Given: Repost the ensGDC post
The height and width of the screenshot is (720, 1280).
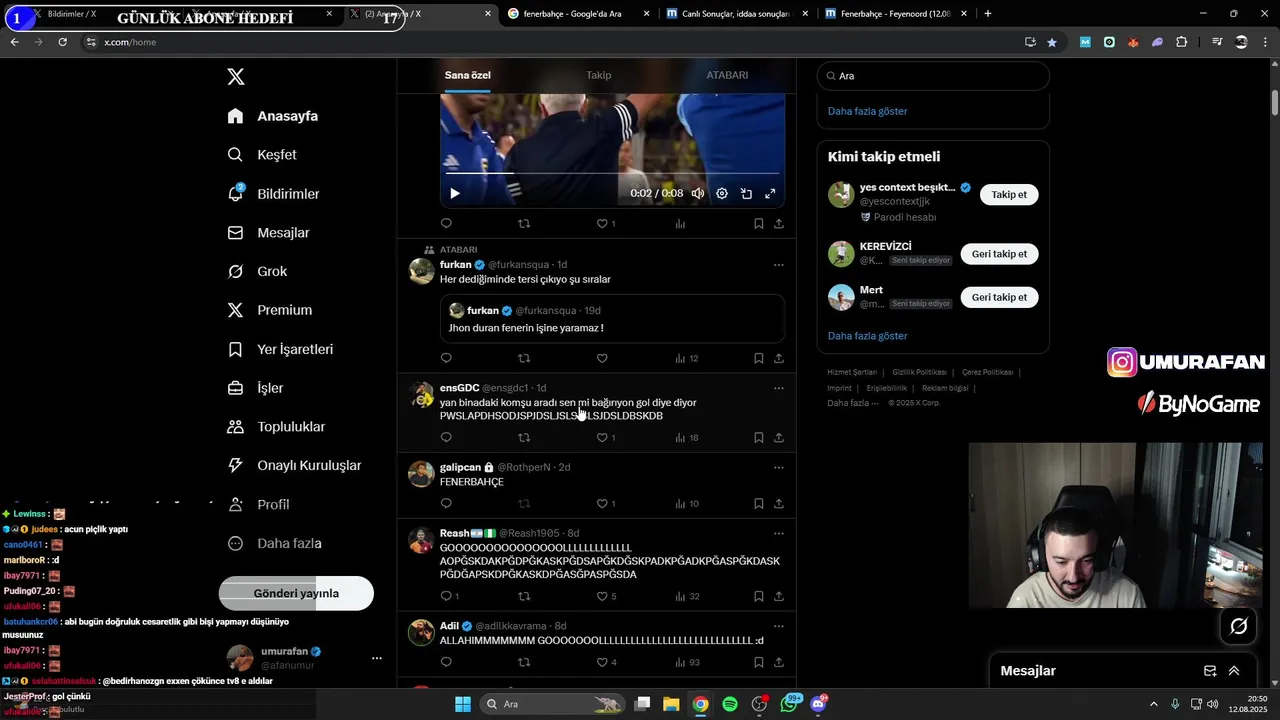Looking at the screenshot, I should pos(524,437).
